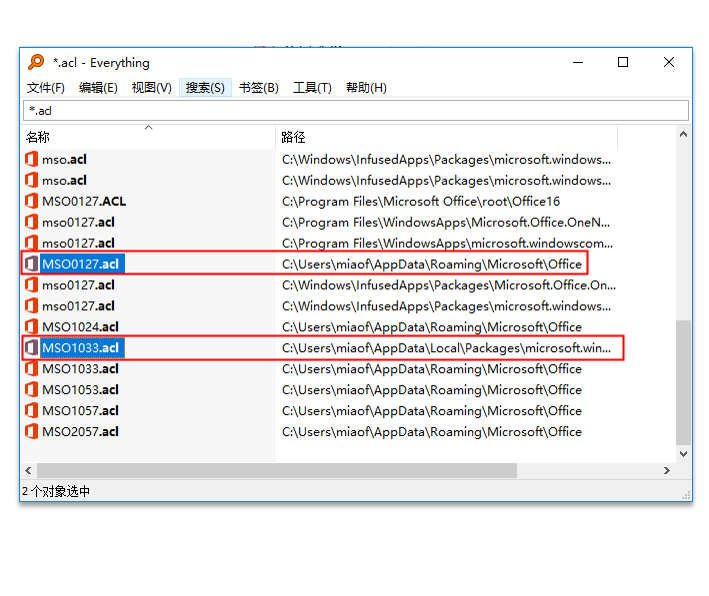Select MSO1024.acl file name

pyautogui.click(x=80, y=326)
